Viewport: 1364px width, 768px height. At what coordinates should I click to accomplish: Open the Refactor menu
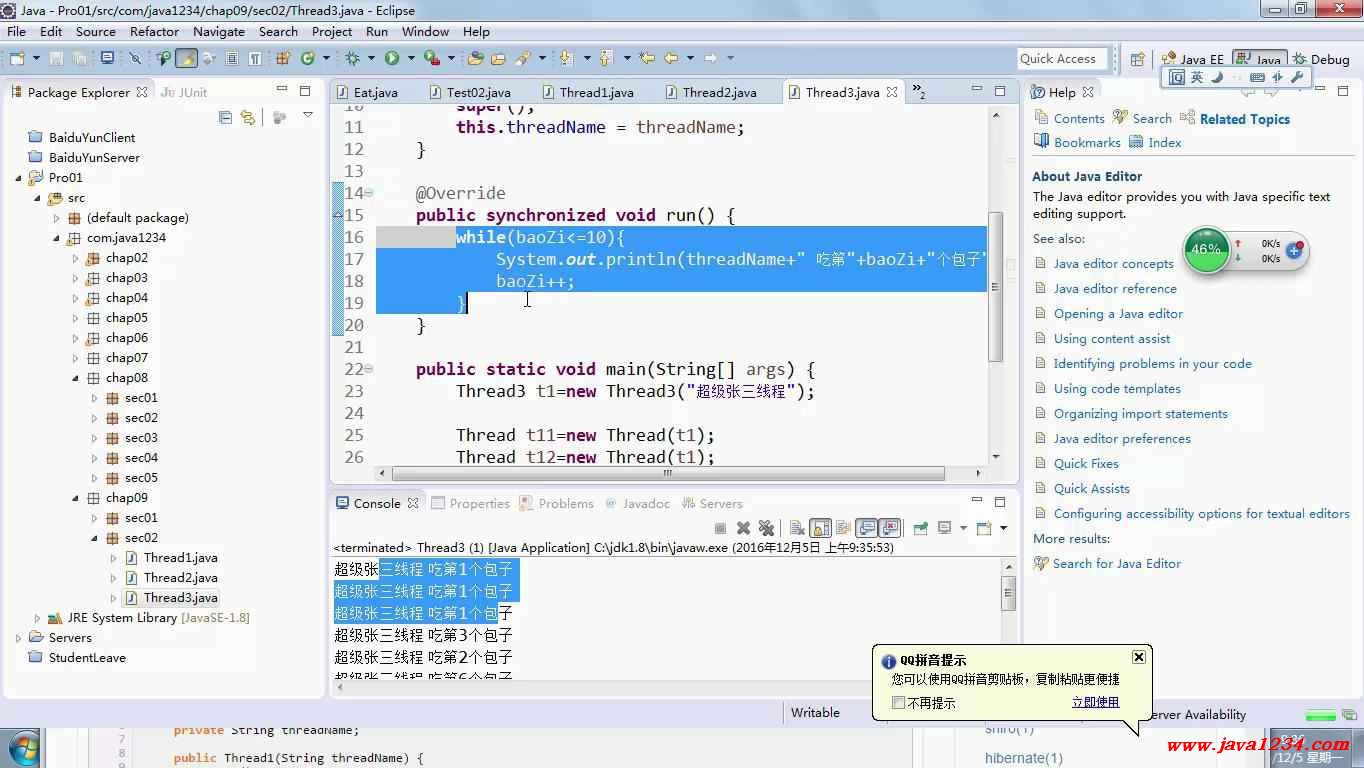154,31
